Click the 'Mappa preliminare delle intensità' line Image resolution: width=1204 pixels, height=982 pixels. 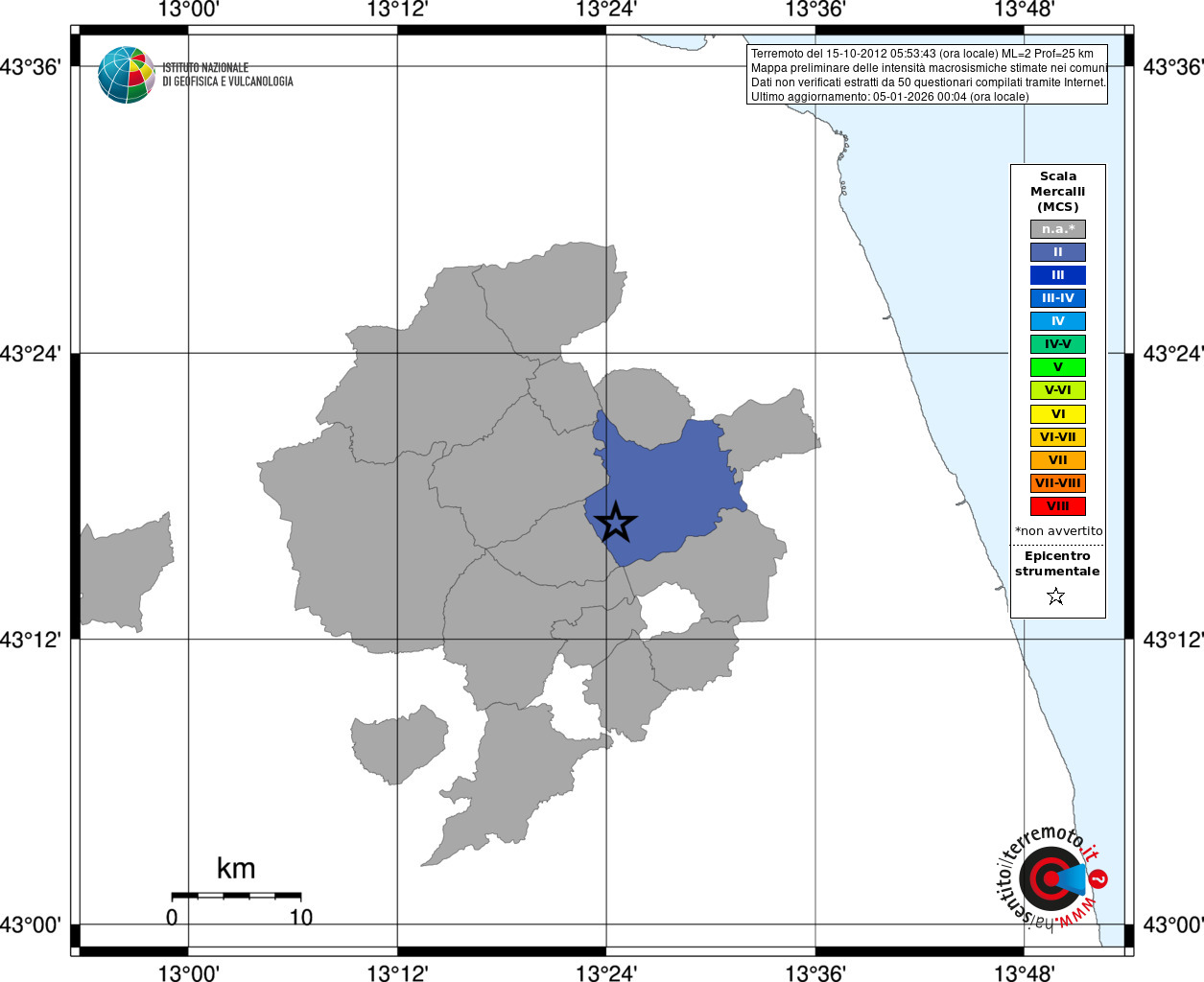(929, 68)
